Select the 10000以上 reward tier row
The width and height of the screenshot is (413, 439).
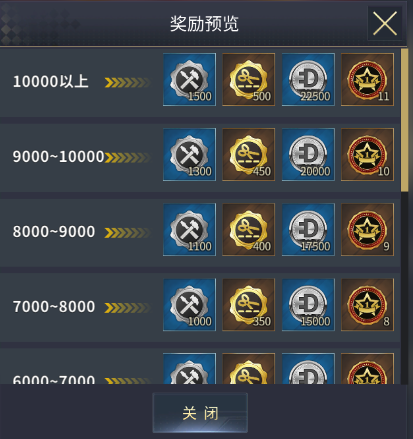coord(200,82)
